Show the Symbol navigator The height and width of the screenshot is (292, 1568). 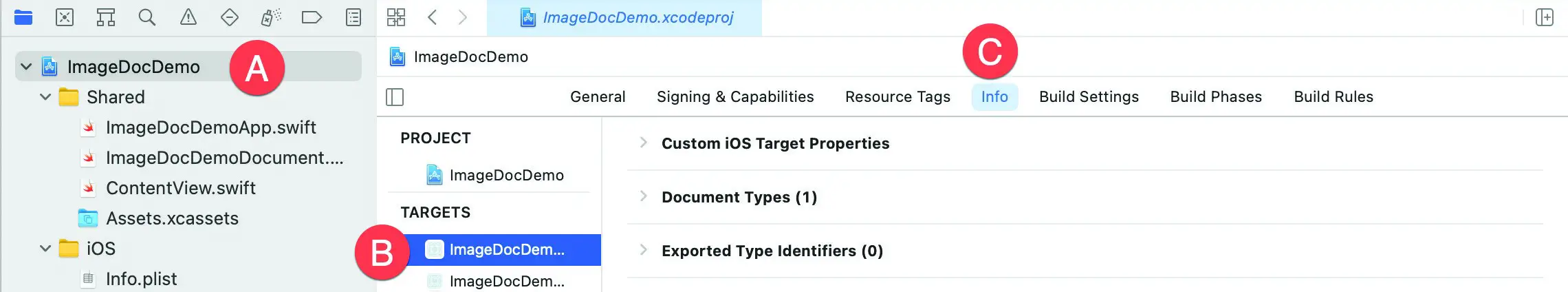(106, 17)
